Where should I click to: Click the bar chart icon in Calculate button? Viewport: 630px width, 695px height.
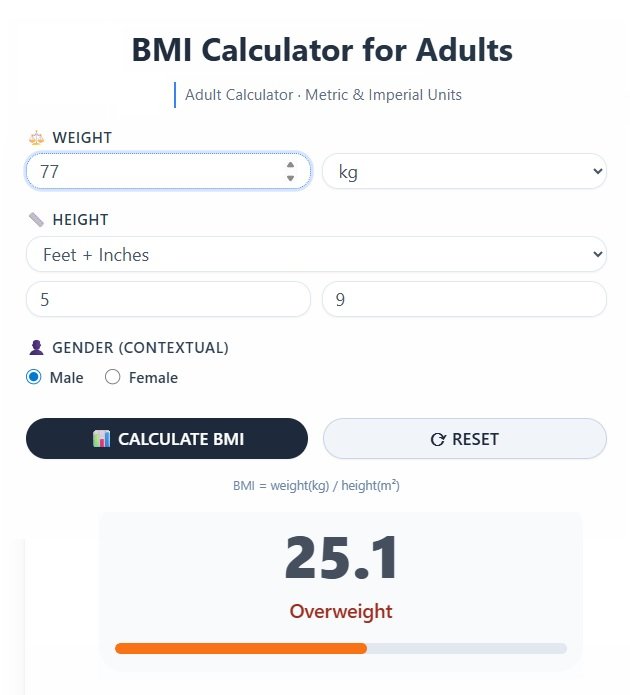pos(101,439)
